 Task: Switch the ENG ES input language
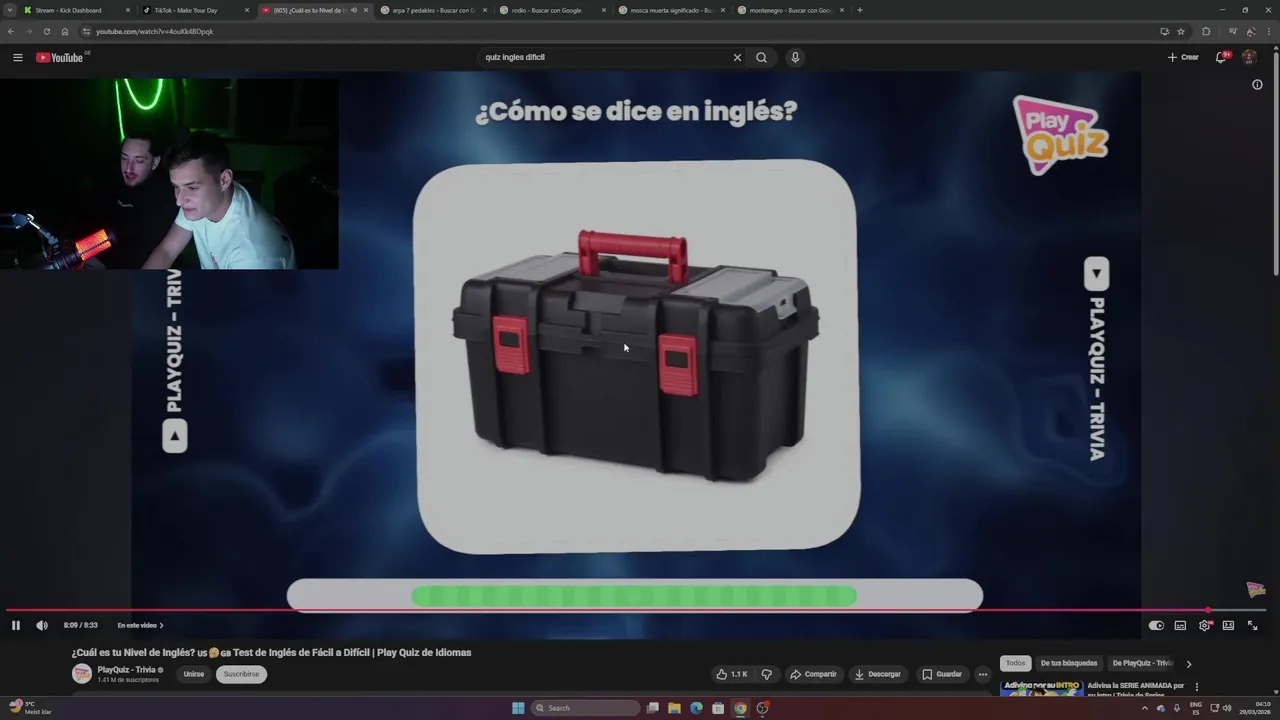click(x=1196, y=708)
